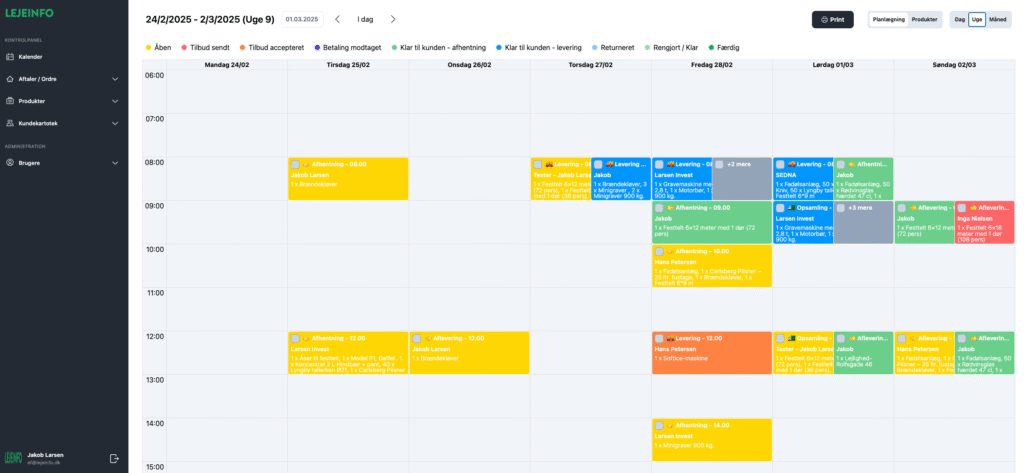Tick checkbox on Afhentning 12.00 Larsen Invest

point(296,338)
